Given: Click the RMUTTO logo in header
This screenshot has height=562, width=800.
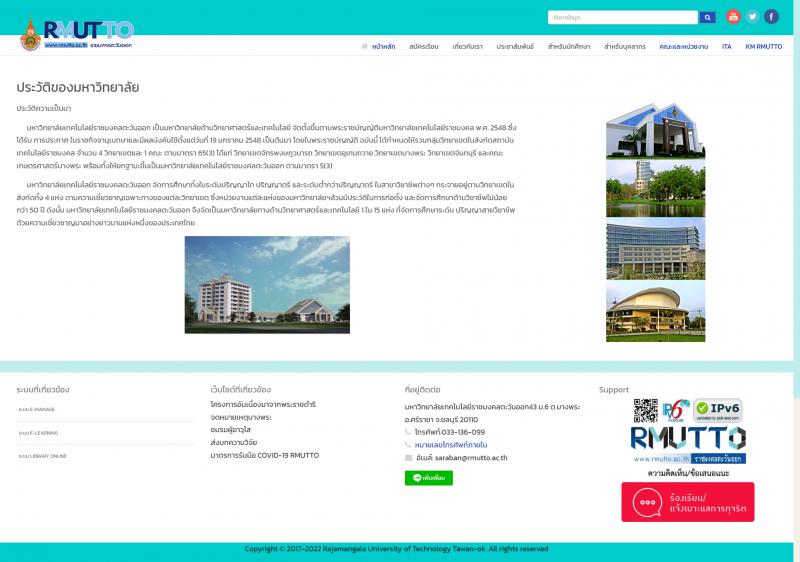Looking at the screenshot, I should [77, 34].
